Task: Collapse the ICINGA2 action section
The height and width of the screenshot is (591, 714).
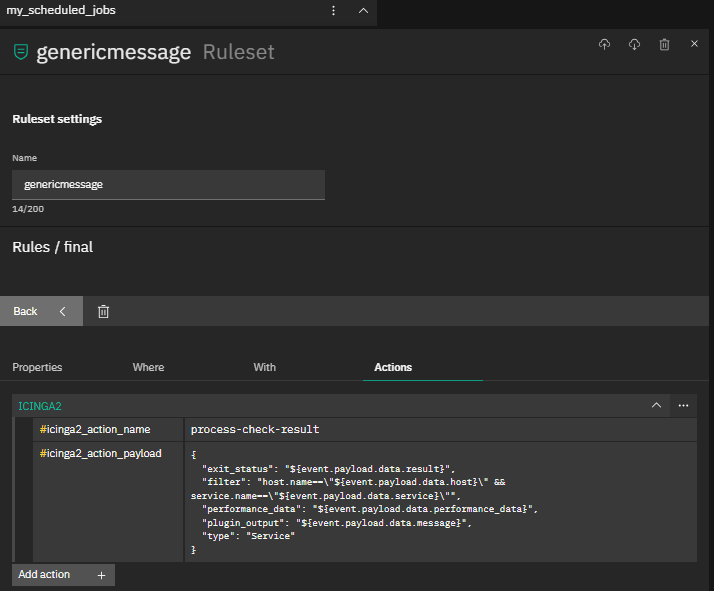Action: (656, 405)
